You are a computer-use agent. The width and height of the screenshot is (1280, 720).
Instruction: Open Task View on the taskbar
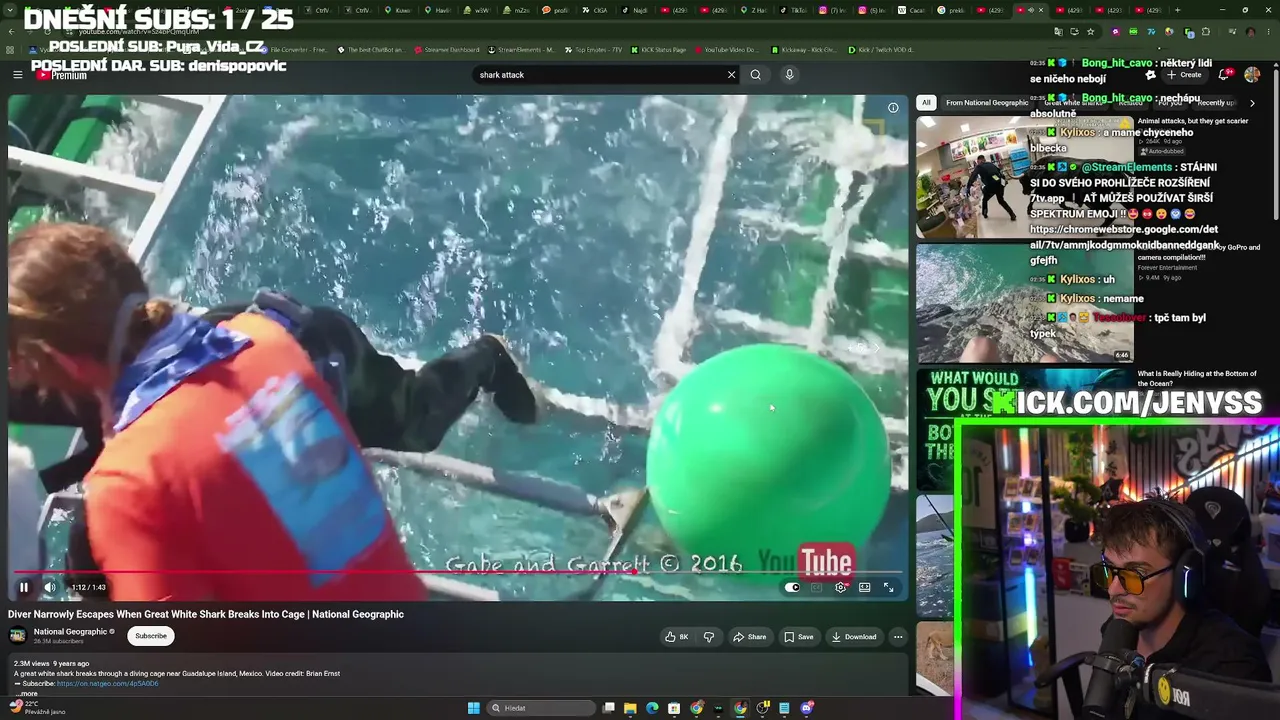[x=608, y=708]
